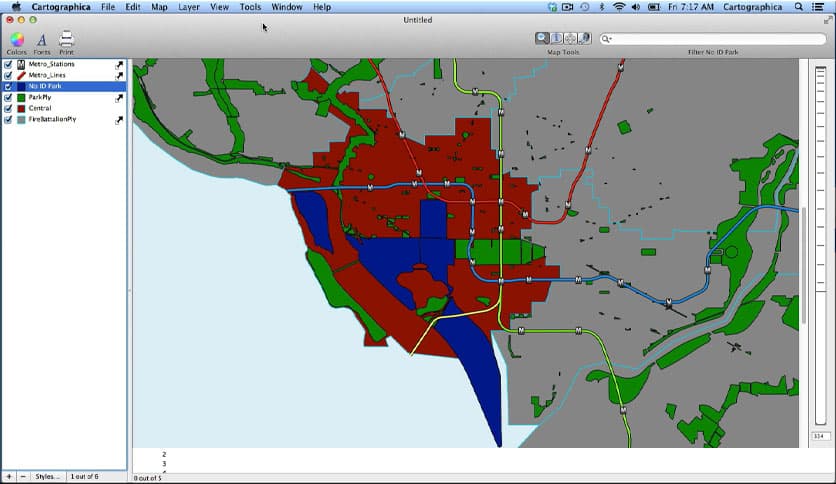Open the Tools menu
The image size is (836, 484).
click(250, 7)
